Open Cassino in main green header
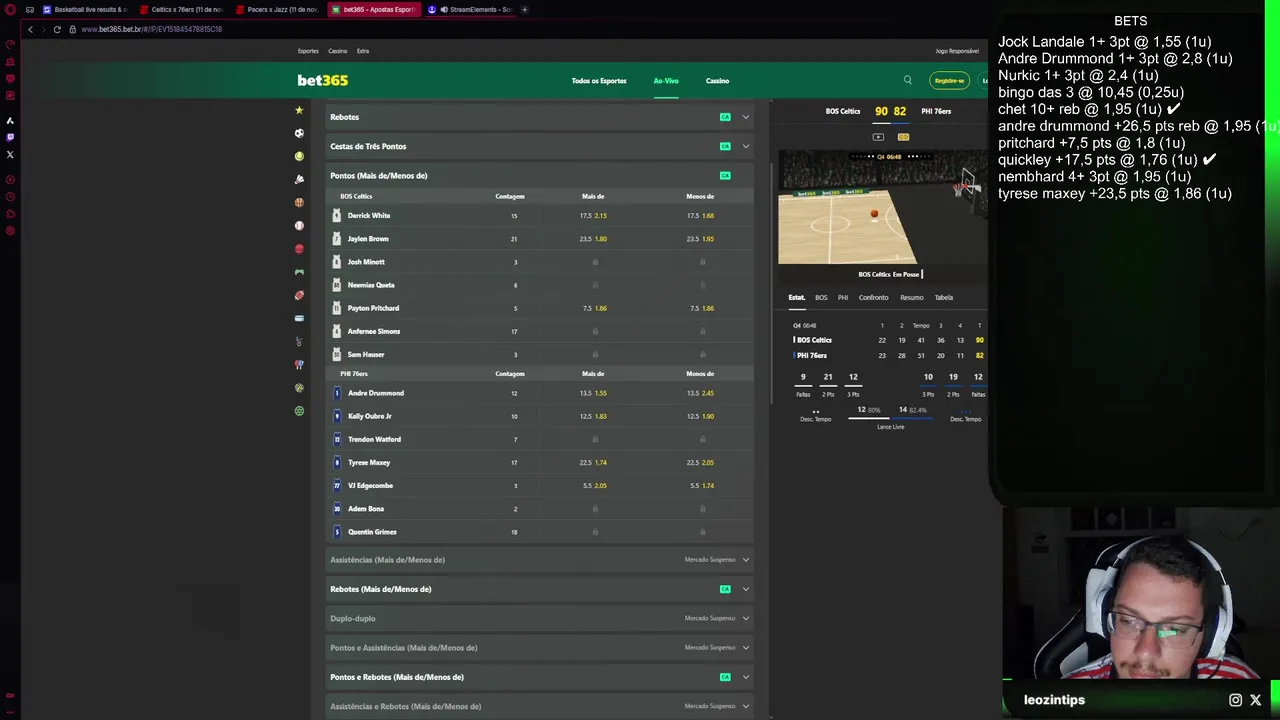This screenshot has width=1280, height=720. point(717,81)
